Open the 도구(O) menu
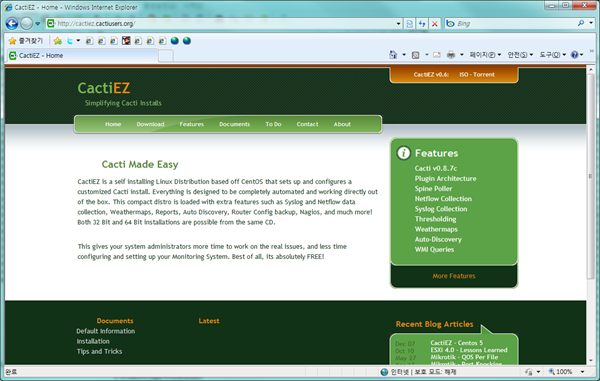 tap(553, 55)
